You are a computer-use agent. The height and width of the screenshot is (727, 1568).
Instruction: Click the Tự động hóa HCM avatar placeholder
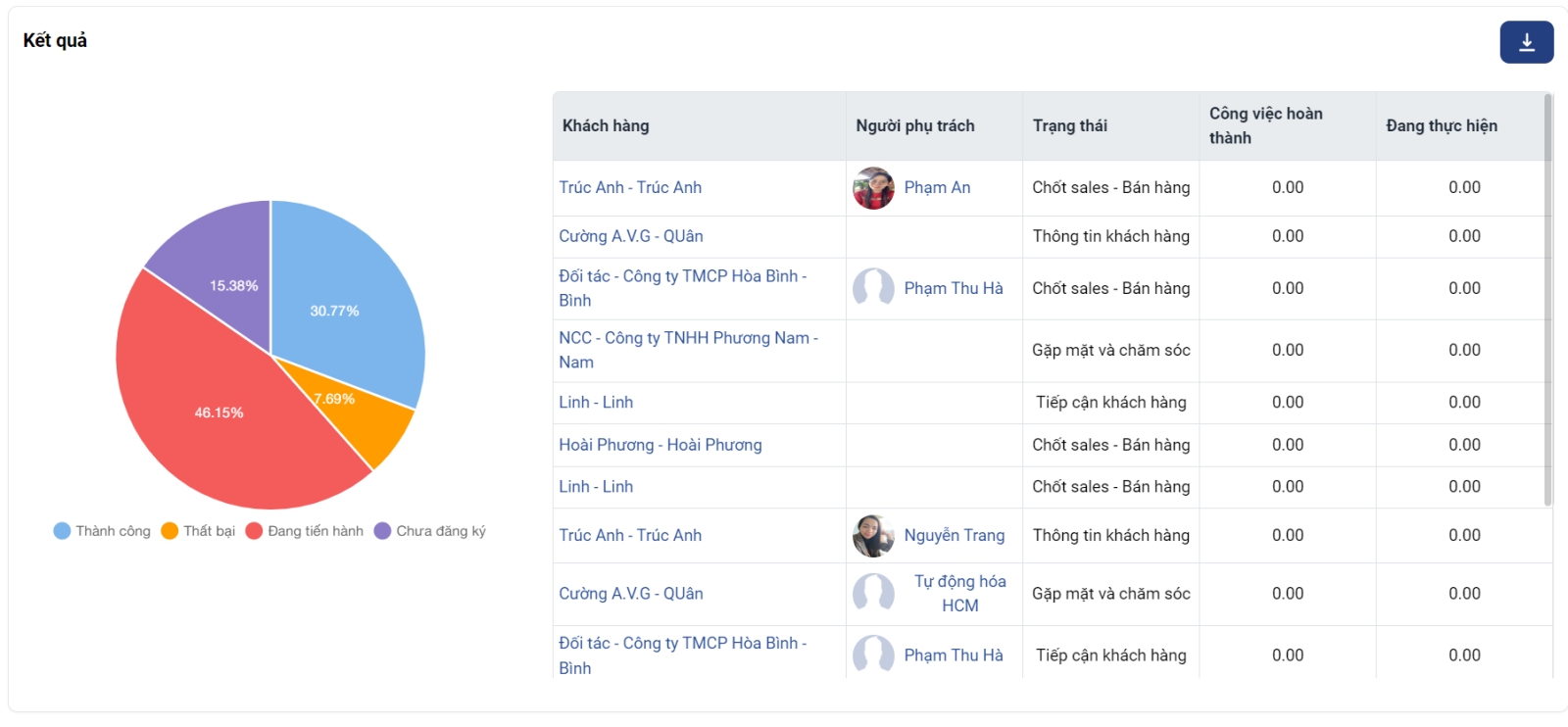(873, 594)
